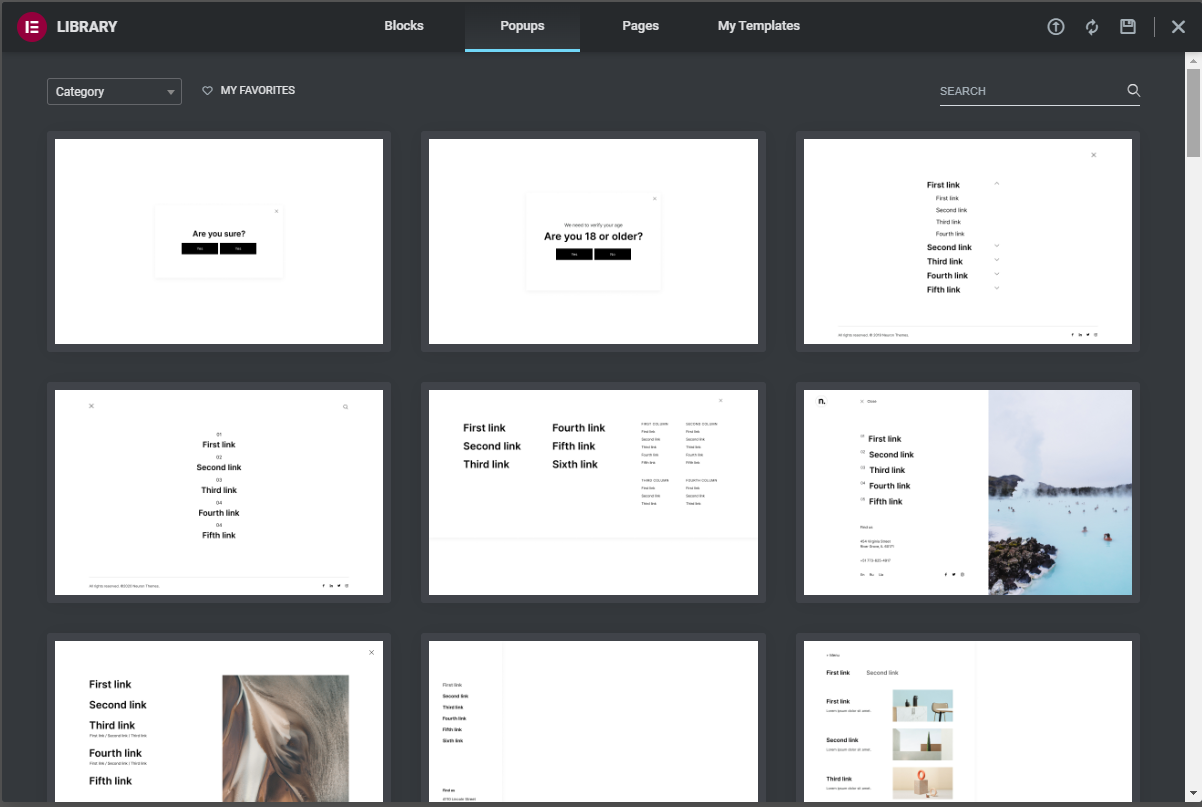Open the import template upload icon
The width and height of the screenshot is (1202, 807).
(1056, 27)
